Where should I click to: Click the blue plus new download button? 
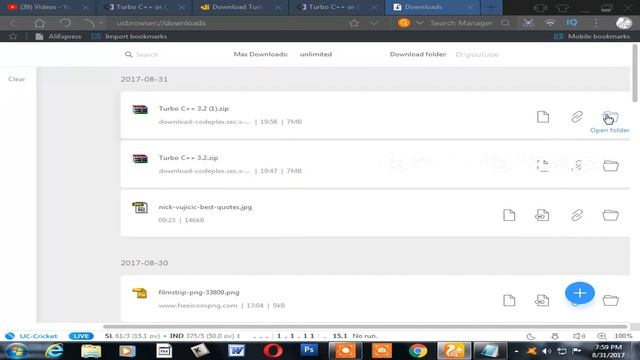[580, 293]
